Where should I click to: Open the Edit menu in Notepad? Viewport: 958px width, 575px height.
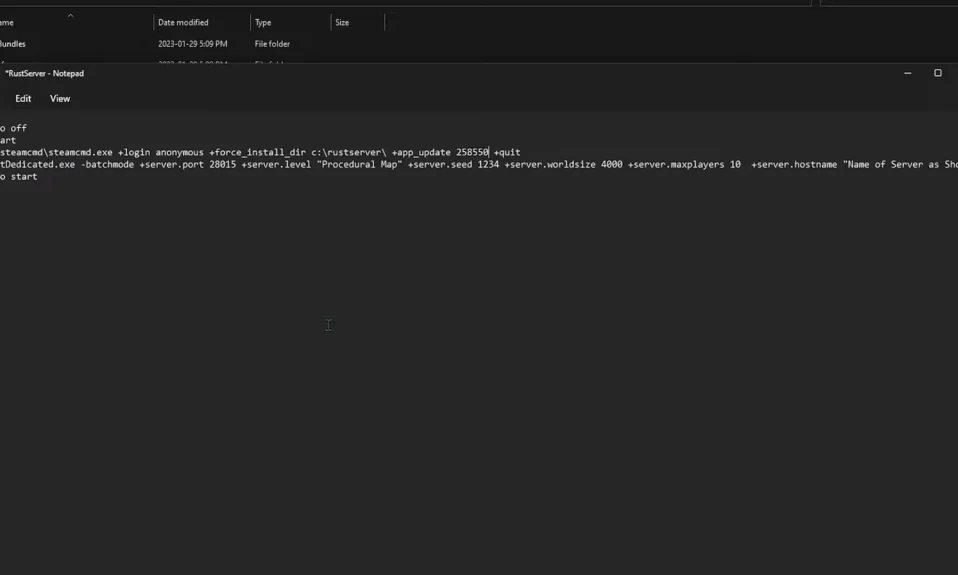23,98
